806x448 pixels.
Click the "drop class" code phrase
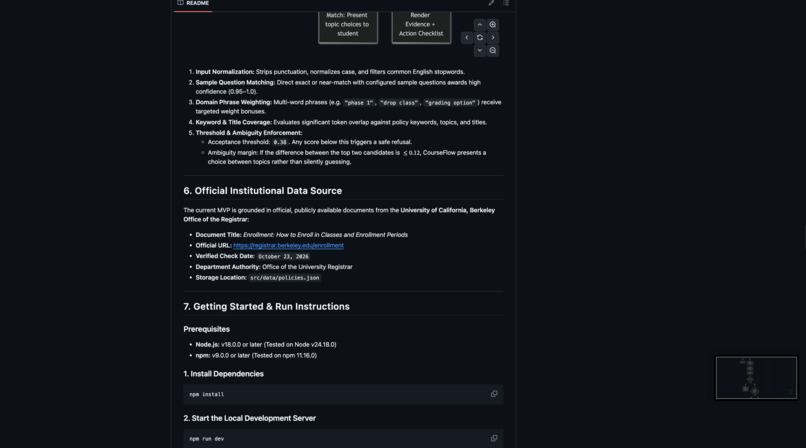point(399,103)
